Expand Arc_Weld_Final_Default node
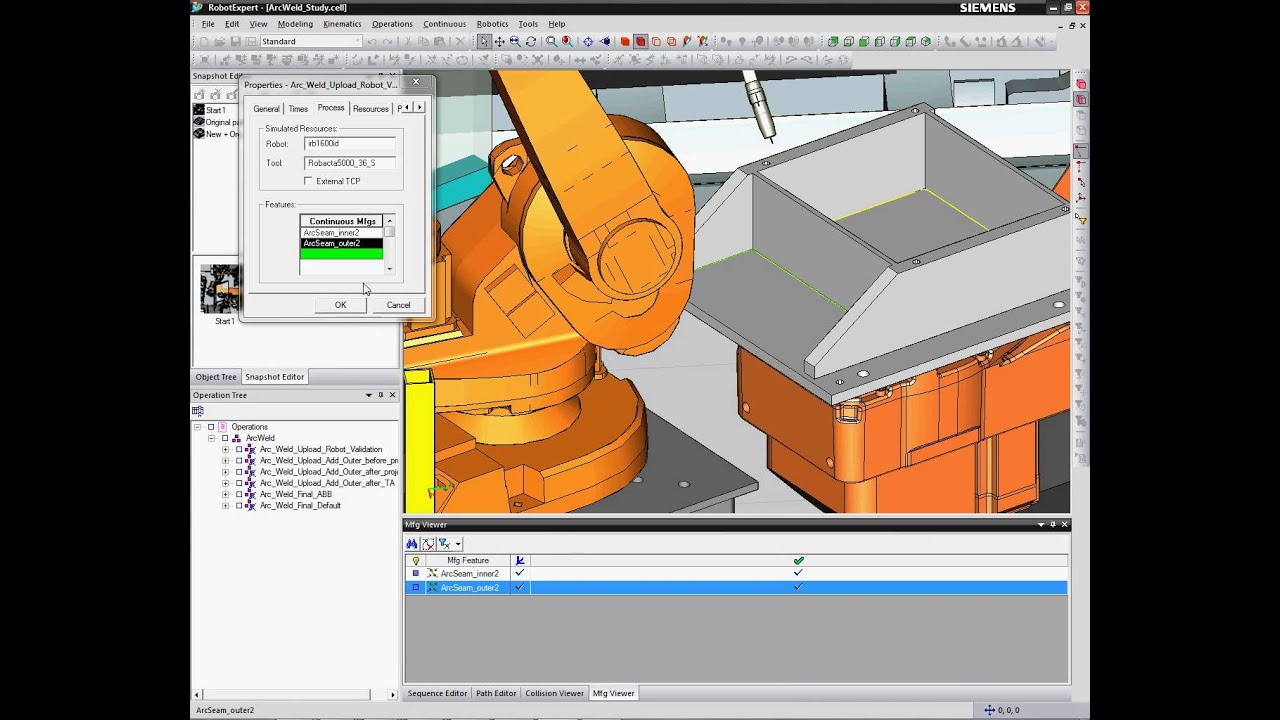 coord(225,505)
